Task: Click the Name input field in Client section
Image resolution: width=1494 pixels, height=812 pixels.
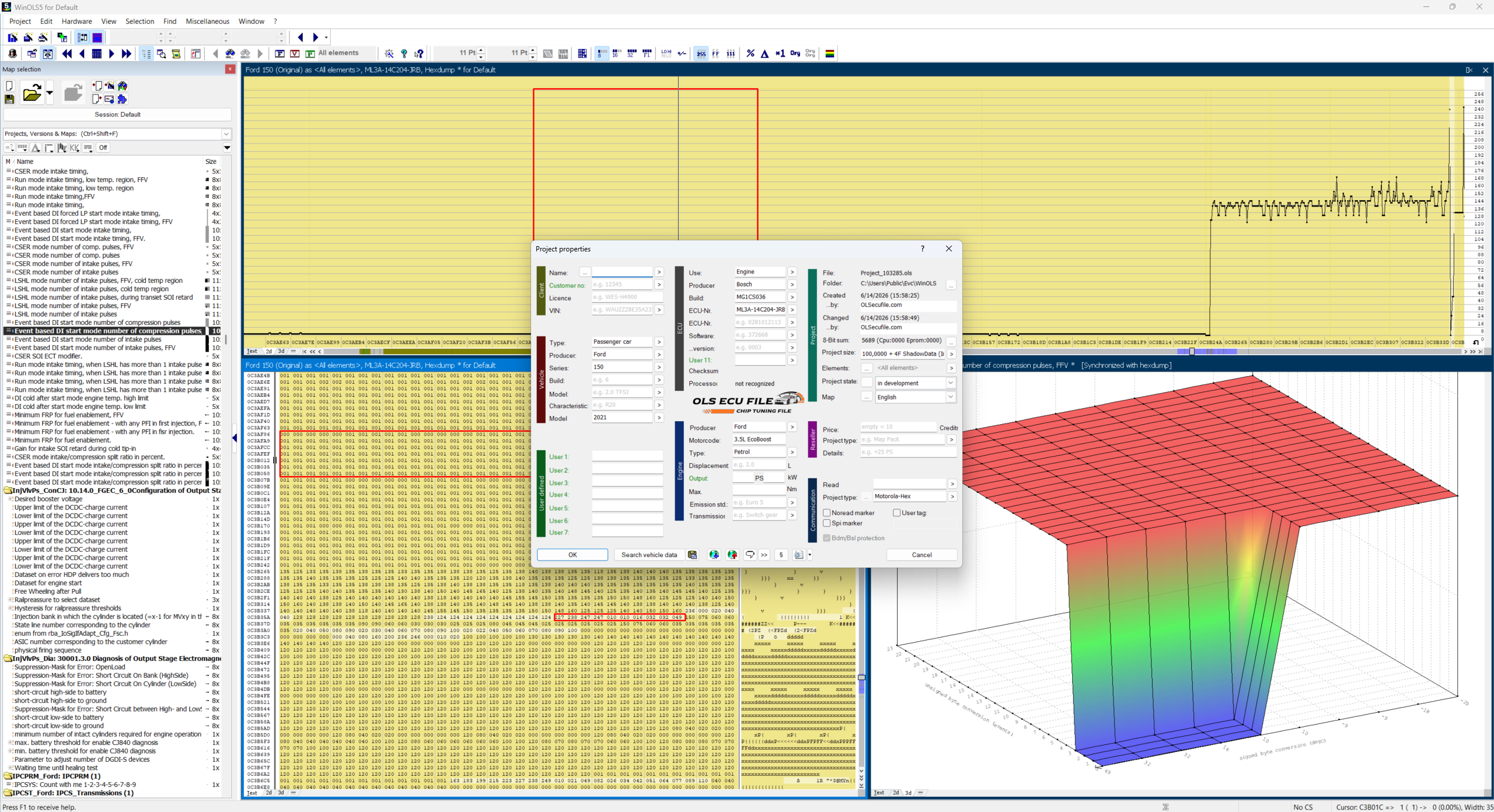Action: pyautogui.click(x=622, y=272)
